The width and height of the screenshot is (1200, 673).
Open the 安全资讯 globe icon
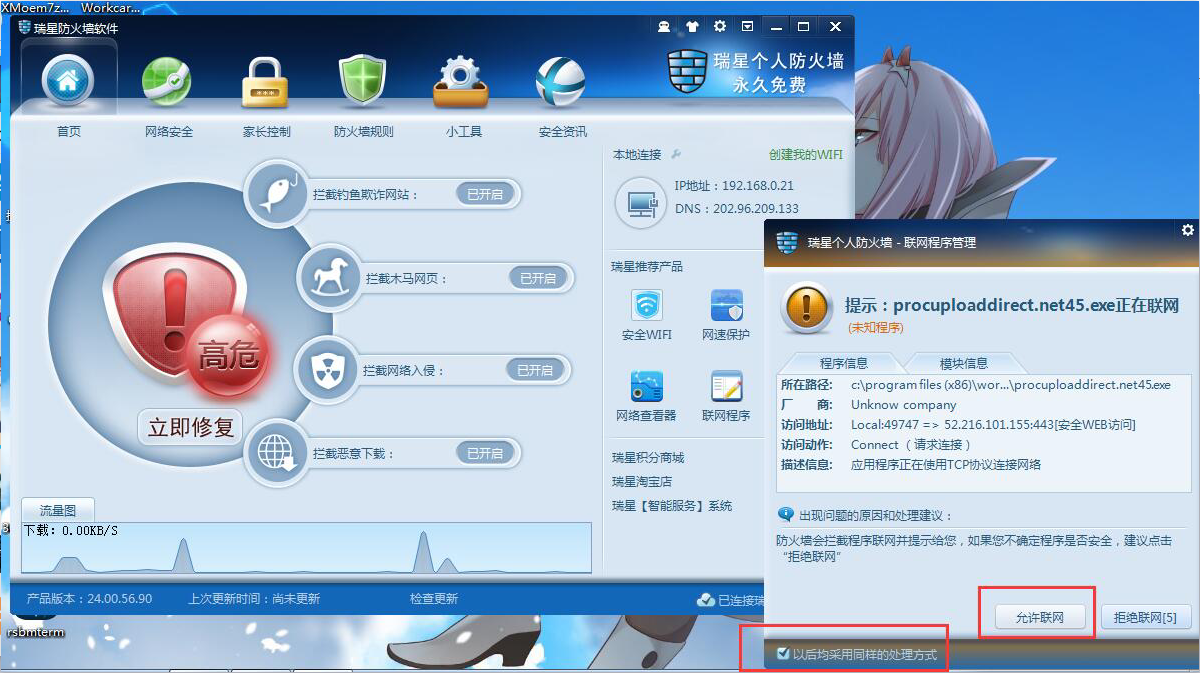[x=560, y=82]
